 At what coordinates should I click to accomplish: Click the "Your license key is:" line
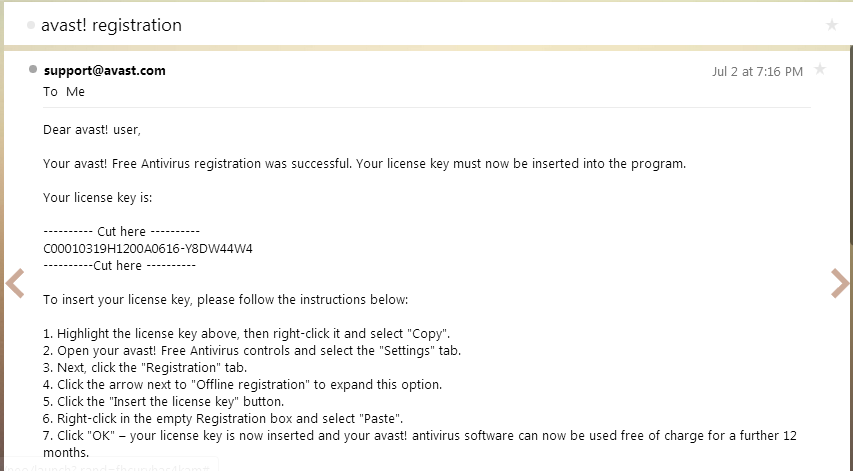(x=98, y=197)
